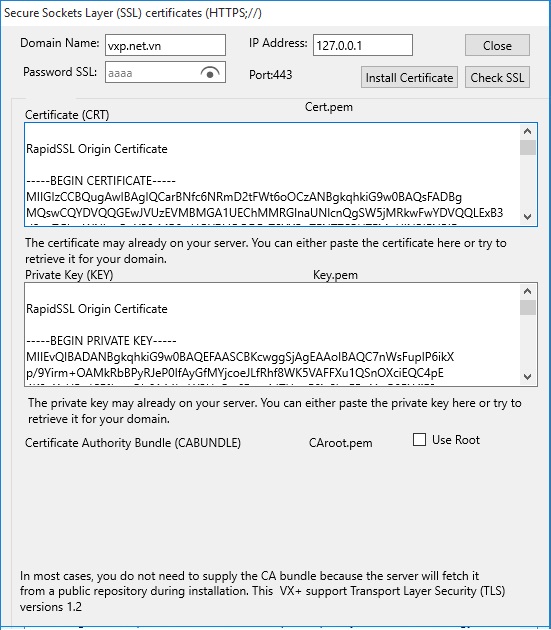Click the Certificate (CRT) label
Image resolution: width=551 pixels, height=630 pixels.
point(67,115)
